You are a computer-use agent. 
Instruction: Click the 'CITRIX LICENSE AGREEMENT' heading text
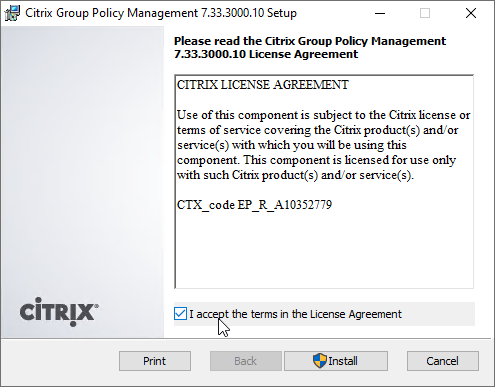pyautogui.click(x=263, y=85)
